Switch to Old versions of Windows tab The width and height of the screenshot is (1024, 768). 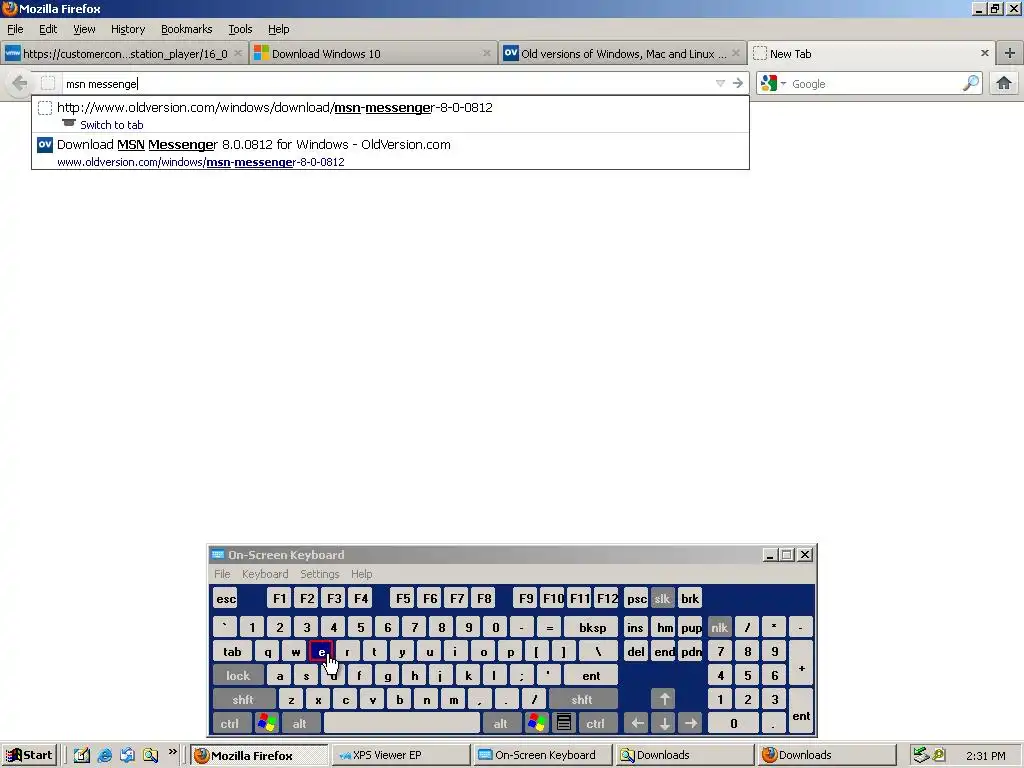pos(622,54)
